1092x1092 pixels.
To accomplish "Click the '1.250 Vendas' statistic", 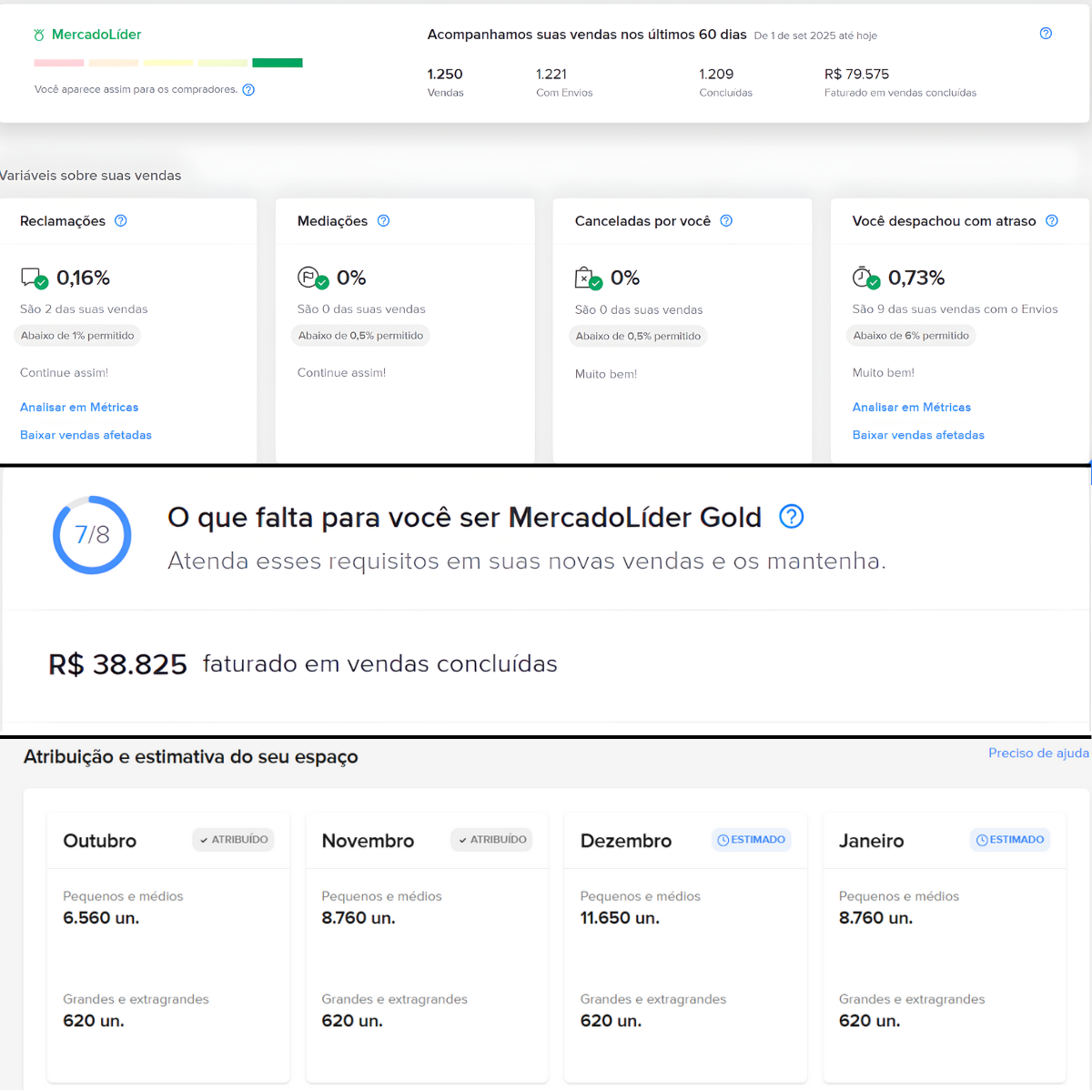I will [444, 82].
